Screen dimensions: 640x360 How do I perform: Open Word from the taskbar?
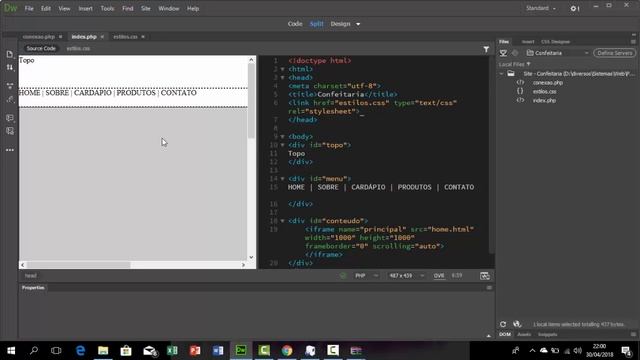click(218, 351)
